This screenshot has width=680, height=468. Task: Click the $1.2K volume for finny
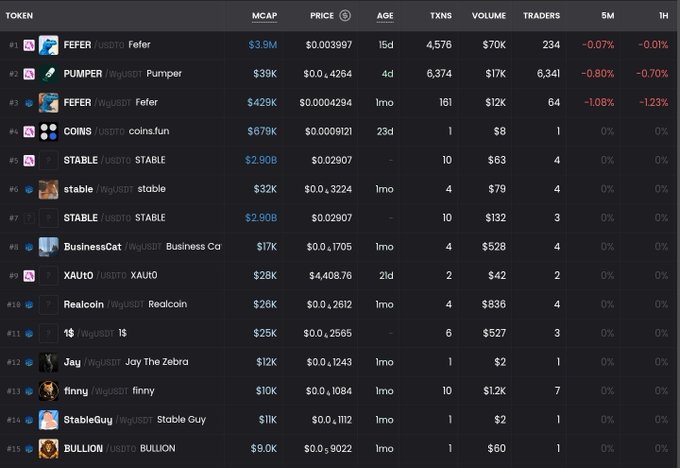point(495,391)
